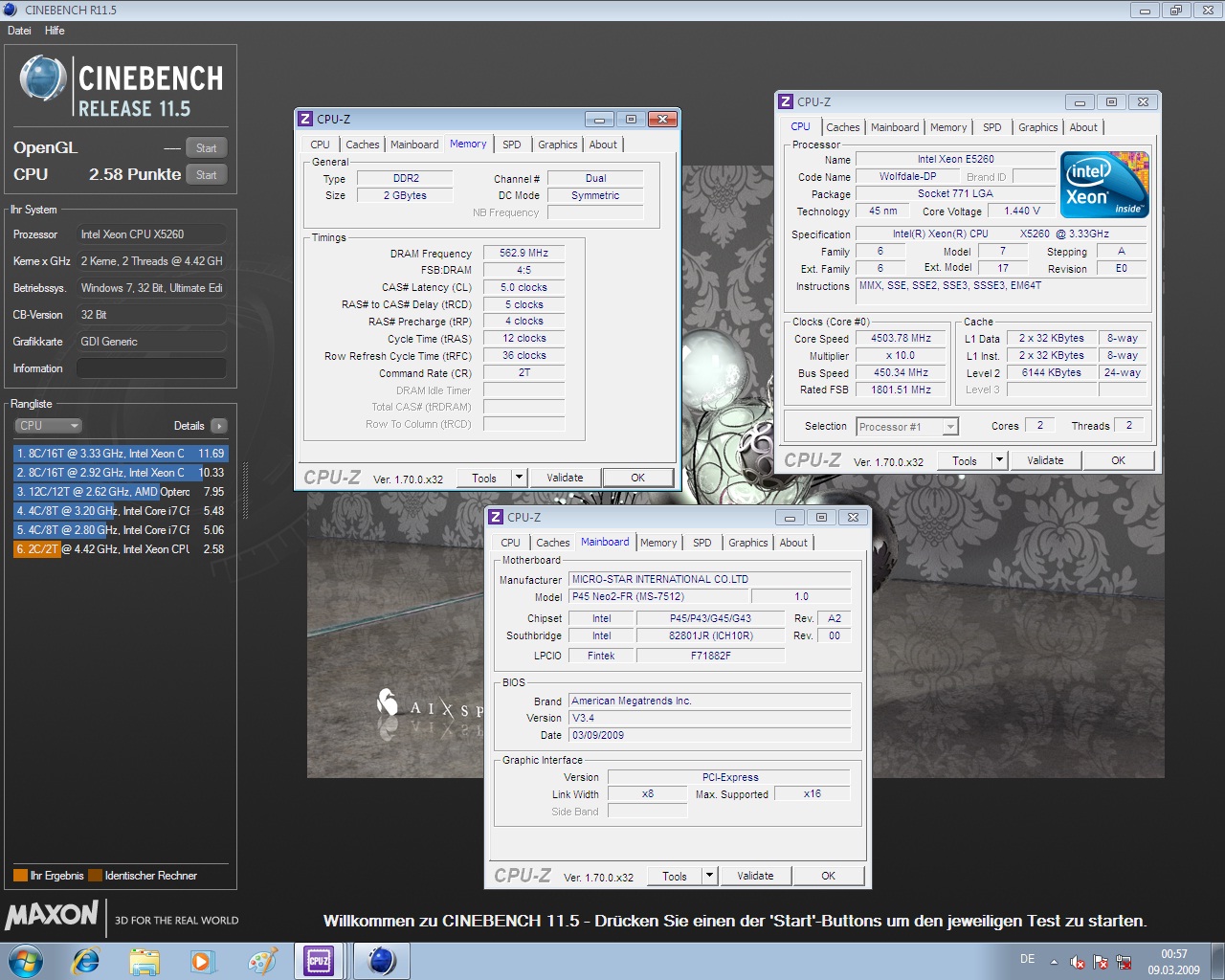Image resolution: width=1225 pixels, height=980 pixels.
Task: Show hidden tray icons arrow
Action: tap(1054, 962)
